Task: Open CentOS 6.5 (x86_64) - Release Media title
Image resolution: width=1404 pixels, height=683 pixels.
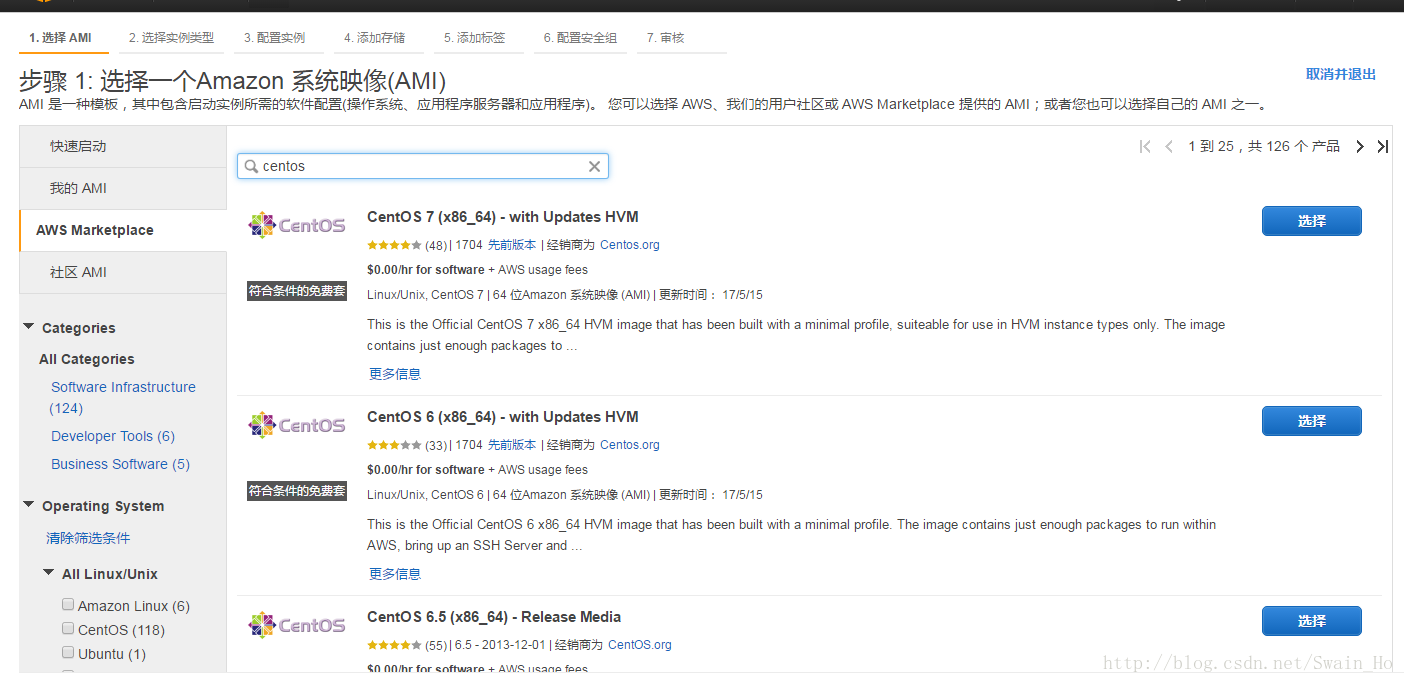Action: (x=494, y=617)
